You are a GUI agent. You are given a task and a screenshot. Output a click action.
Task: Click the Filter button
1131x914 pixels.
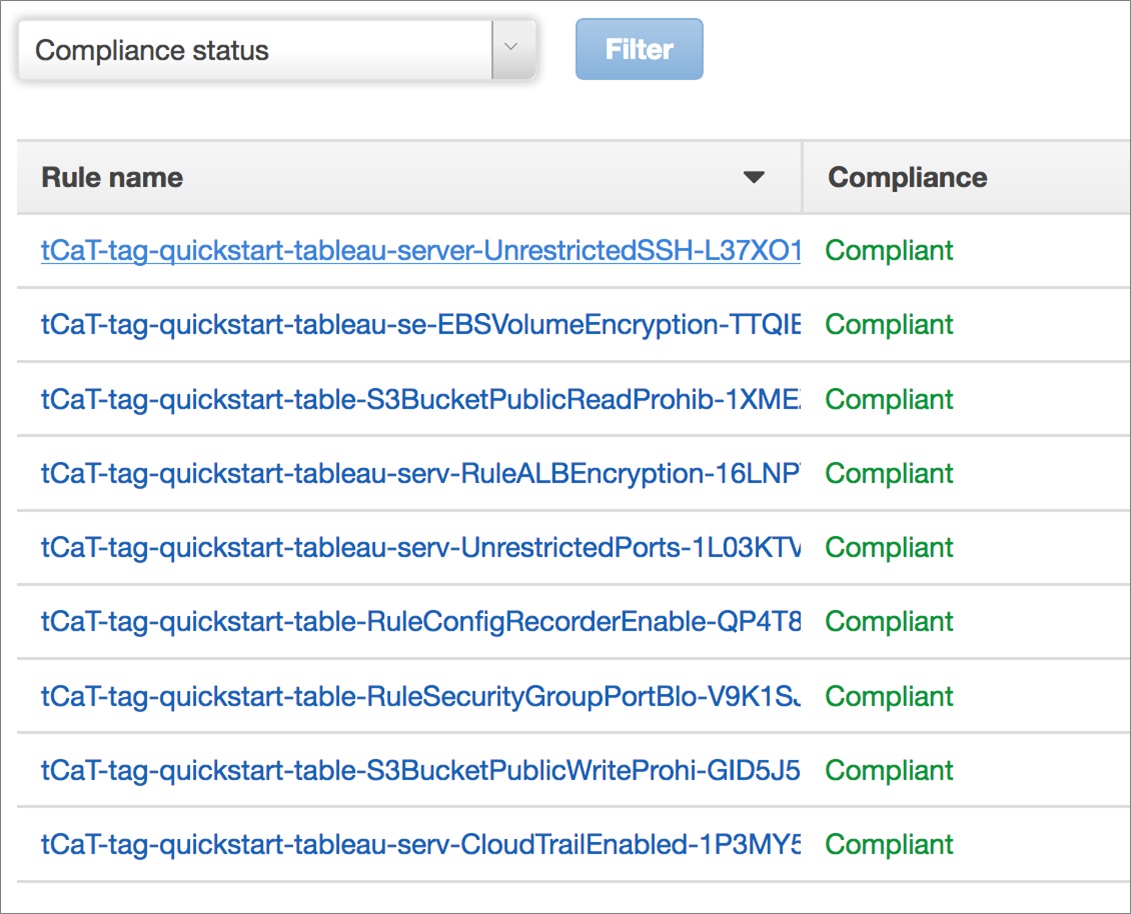tap(639, 49)
